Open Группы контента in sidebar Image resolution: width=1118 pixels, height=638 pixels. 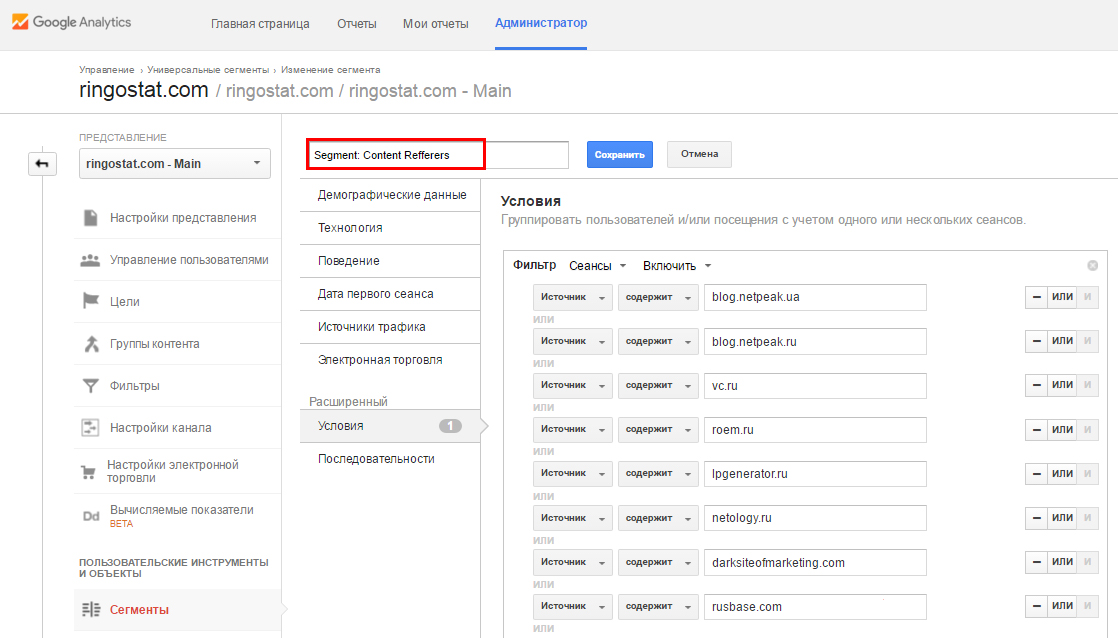coord(155,344)
